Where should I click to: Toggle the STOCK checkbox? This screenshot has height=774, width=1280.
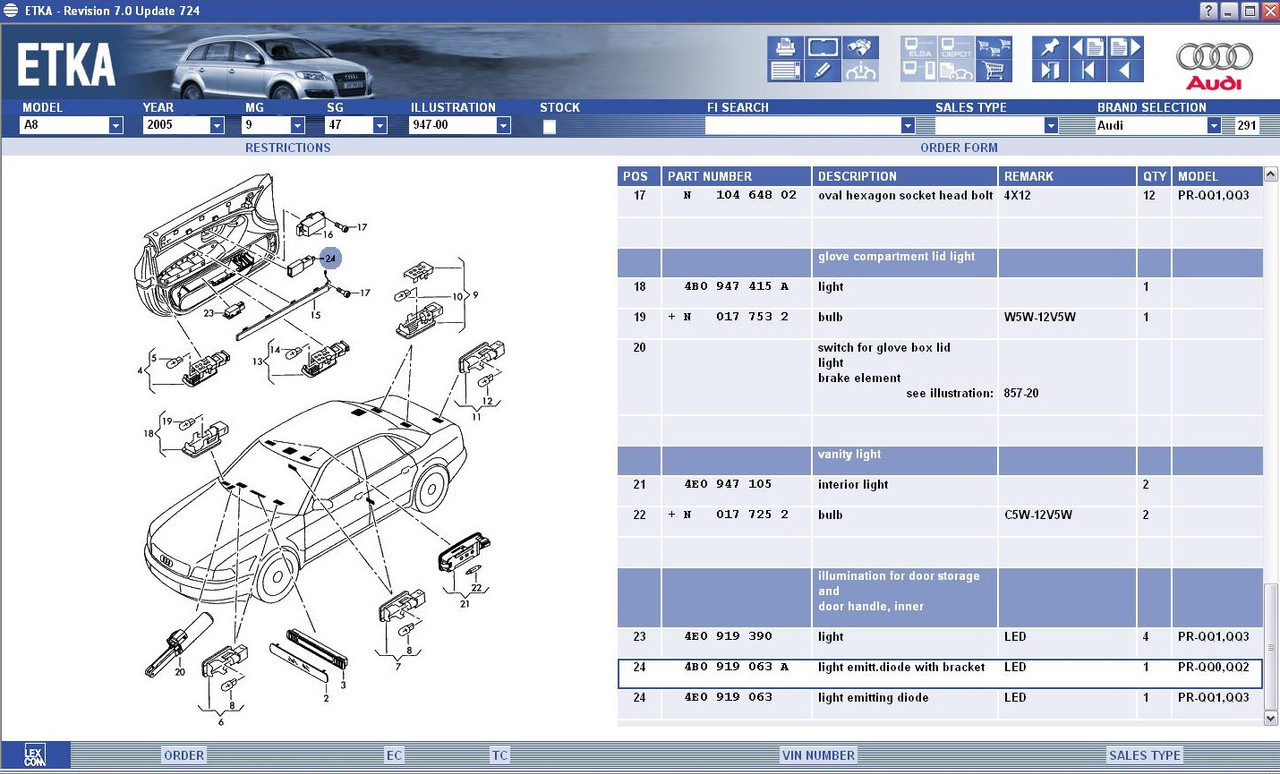coord(549,126)
